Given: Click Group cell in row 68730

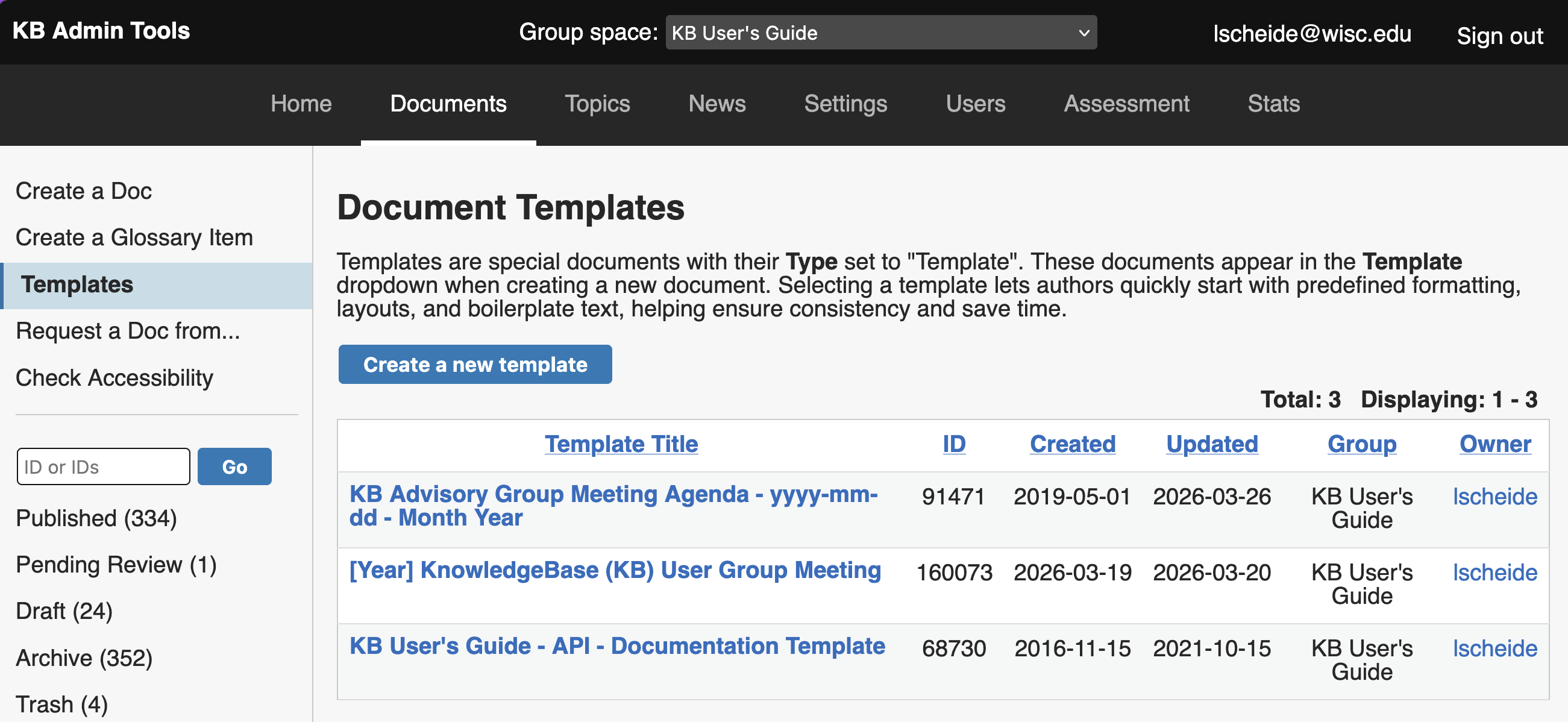Looking at the screenshot, I should [x=1362, y=660].
